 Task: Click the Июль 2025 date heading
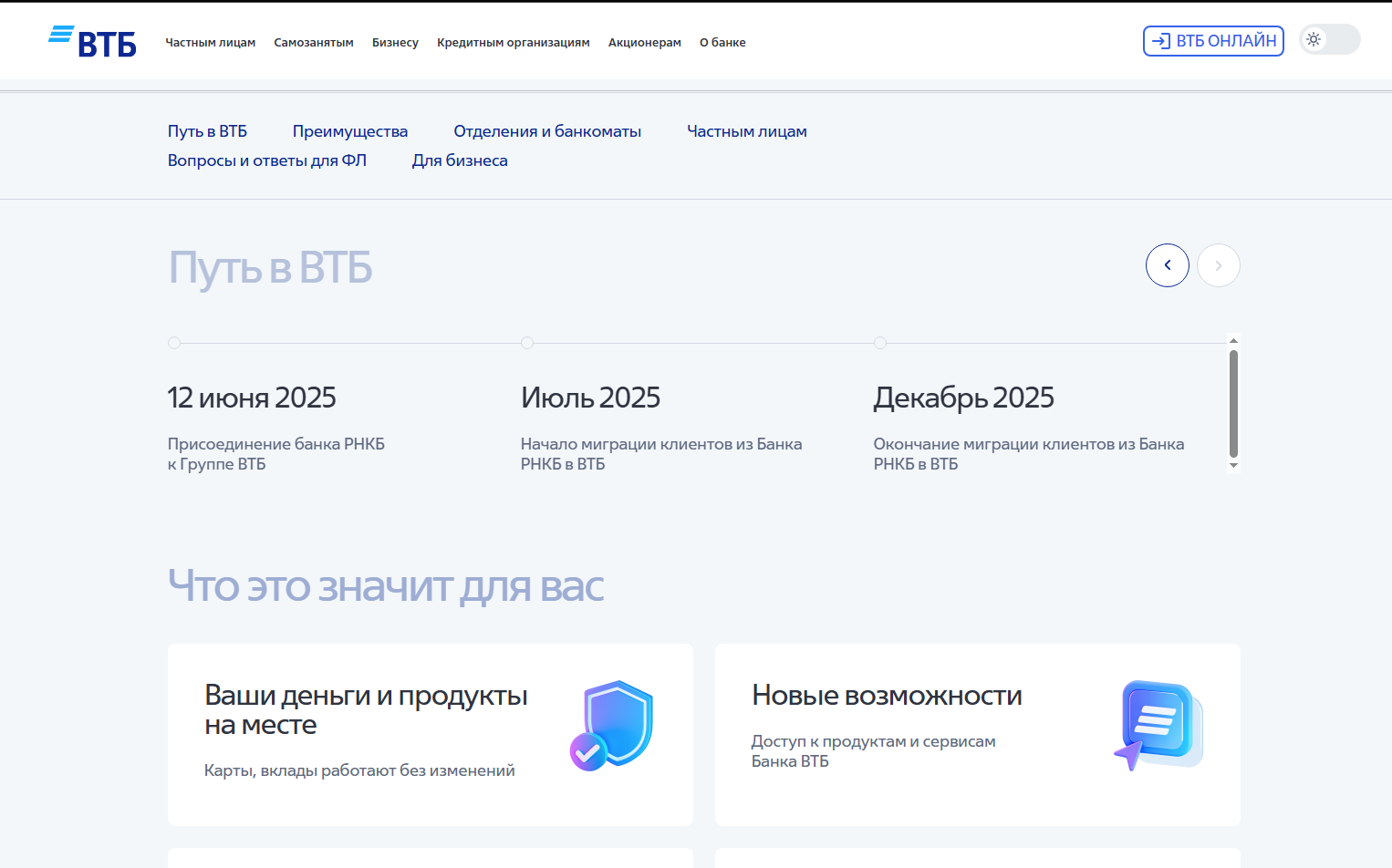(x=590, y=398)
